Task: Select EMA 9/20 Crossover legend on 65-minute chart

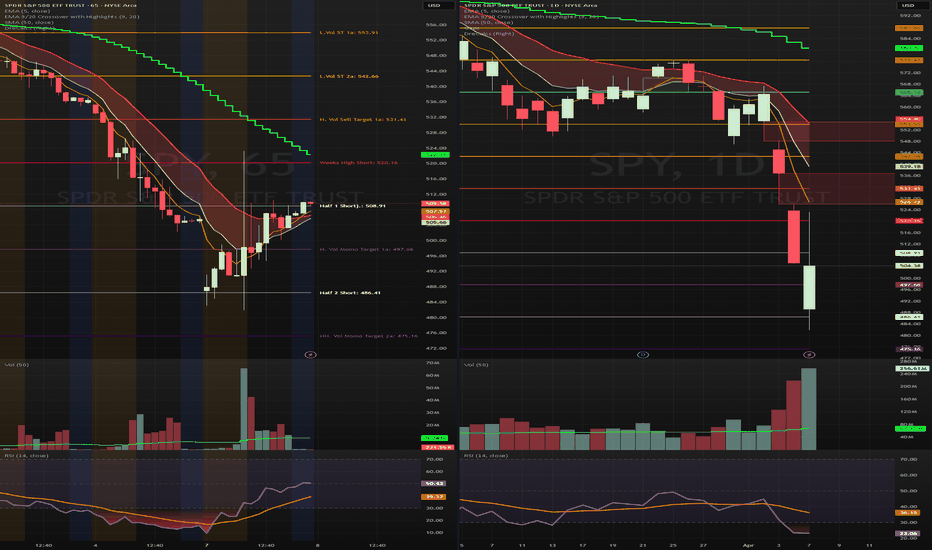Action: (x=72, y=17)
